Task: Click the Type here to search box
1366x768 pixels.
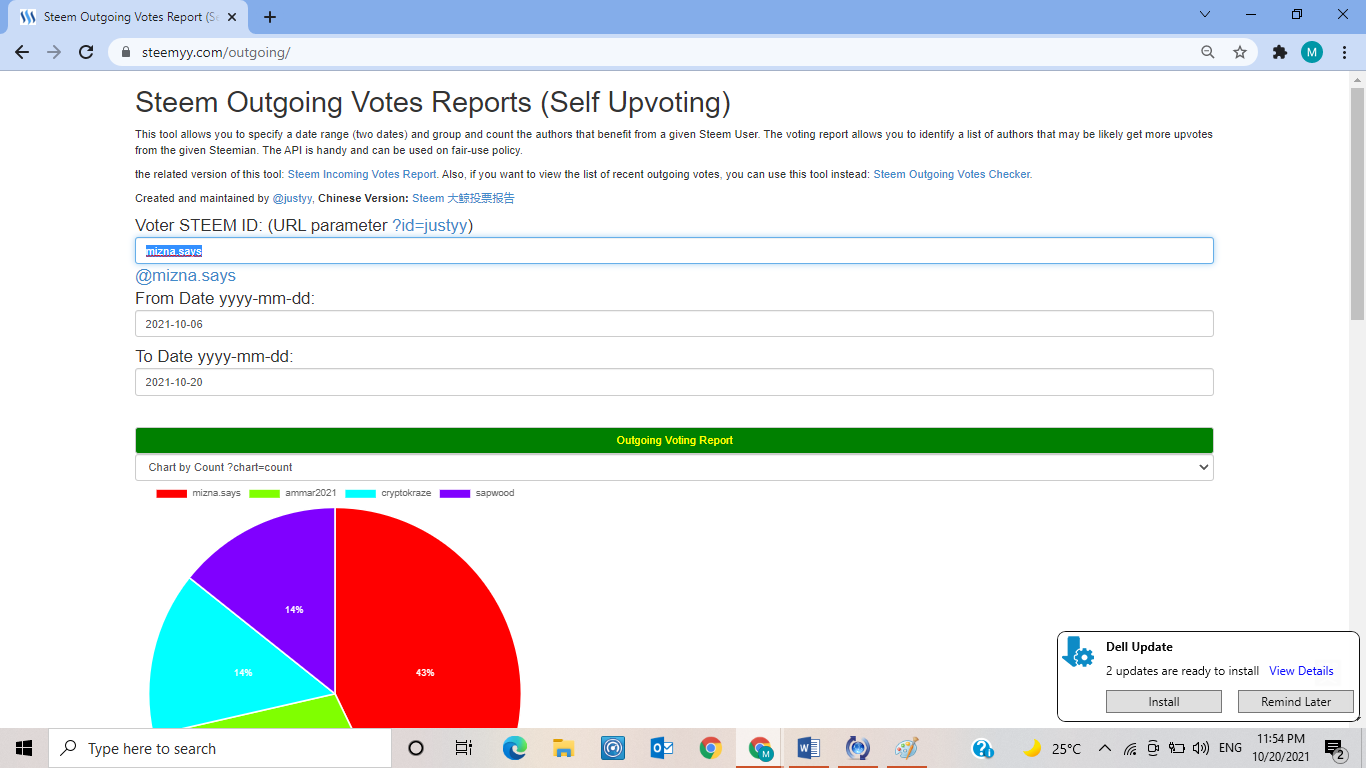Action: [219, 748]
